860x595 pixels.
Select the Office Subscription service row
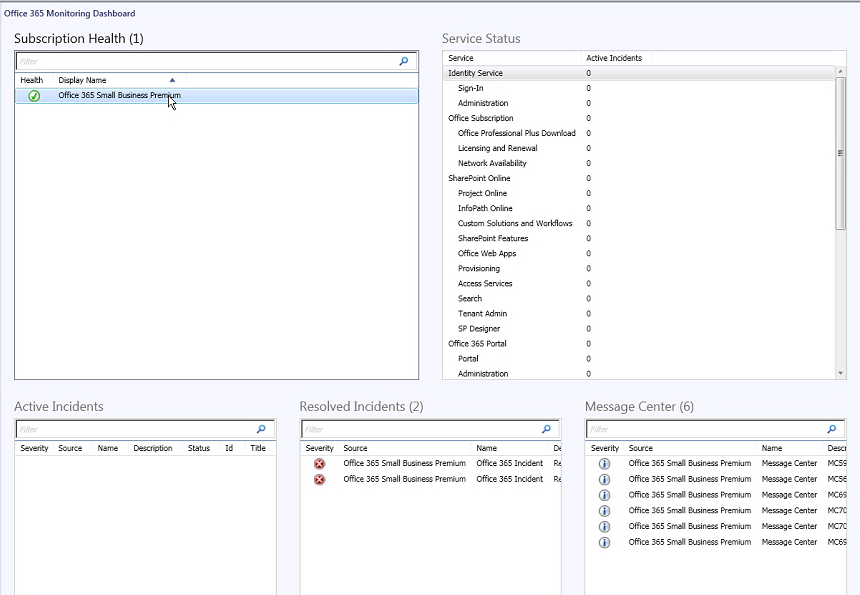(x=639, y=118)
